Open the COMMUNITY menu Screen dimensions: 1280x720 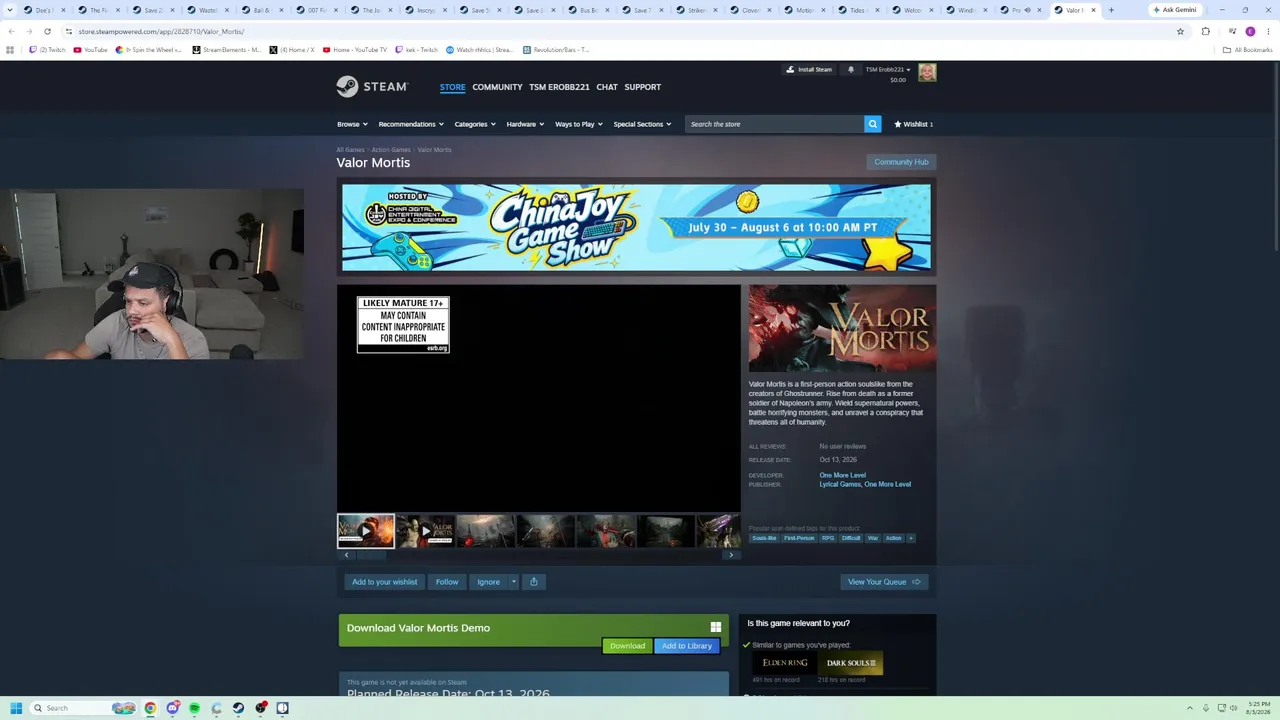497,87
